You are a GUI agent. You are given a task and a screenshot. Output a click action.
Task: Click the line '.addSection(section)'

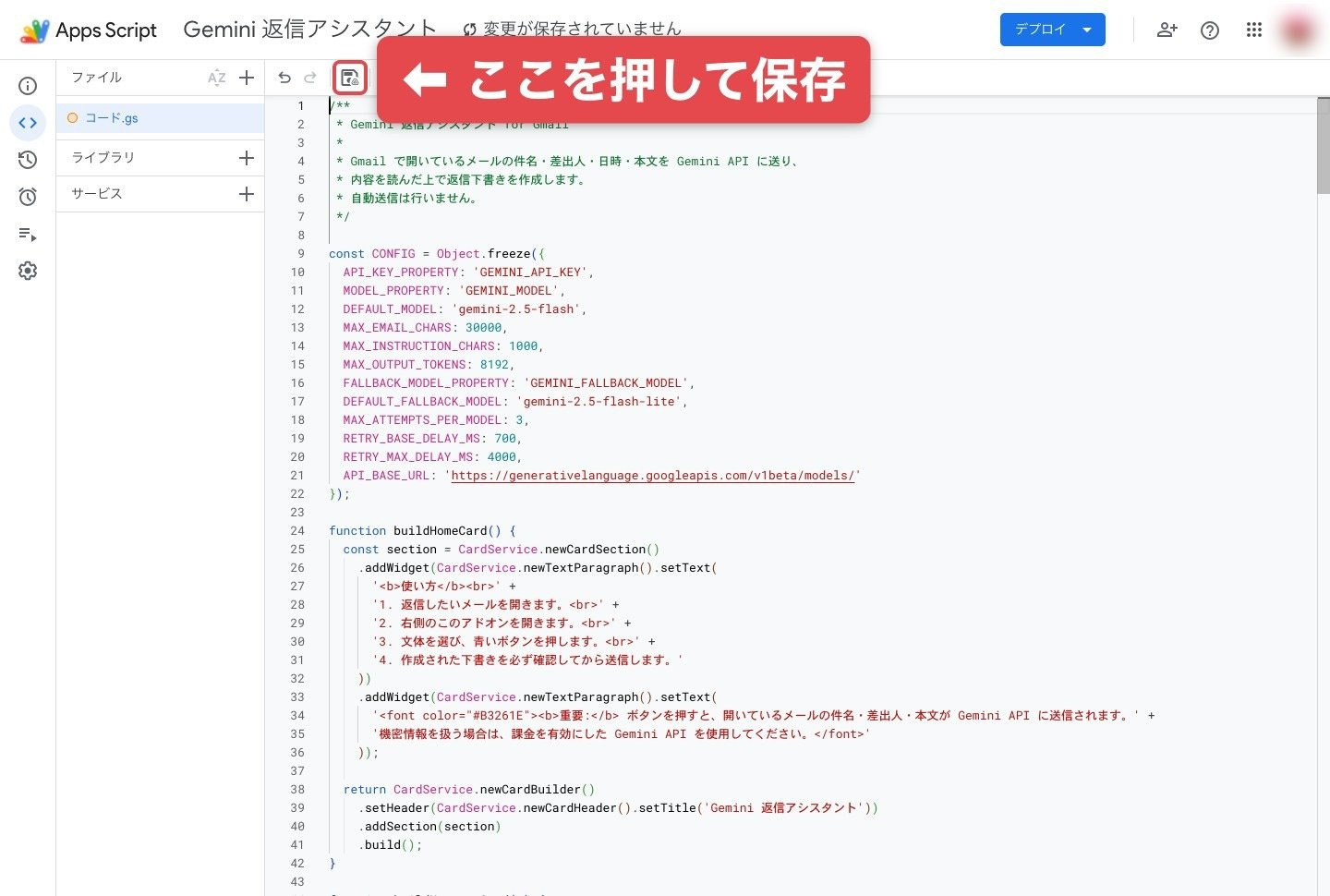click(429, 827)
